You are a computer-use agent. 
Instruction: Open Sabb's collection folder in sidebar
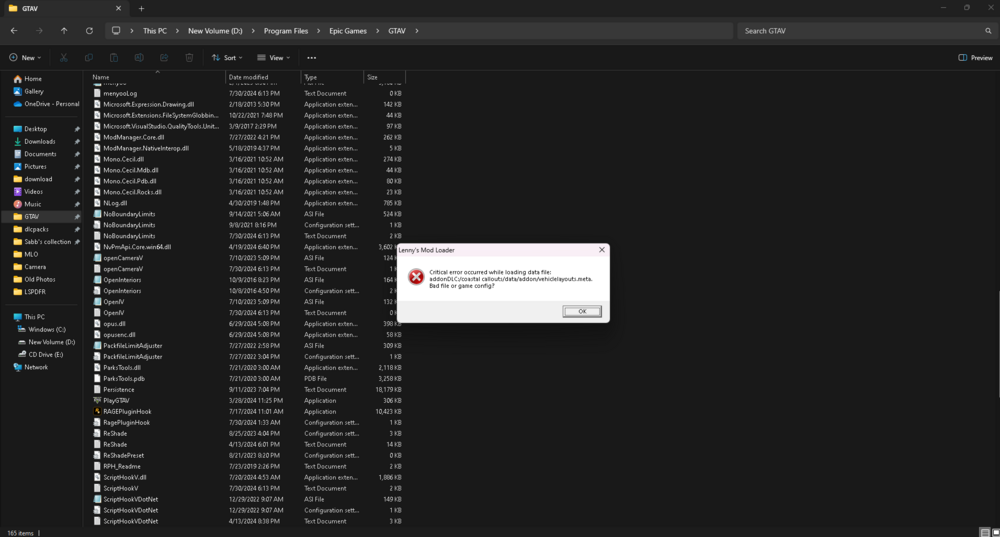pos(42,242)
